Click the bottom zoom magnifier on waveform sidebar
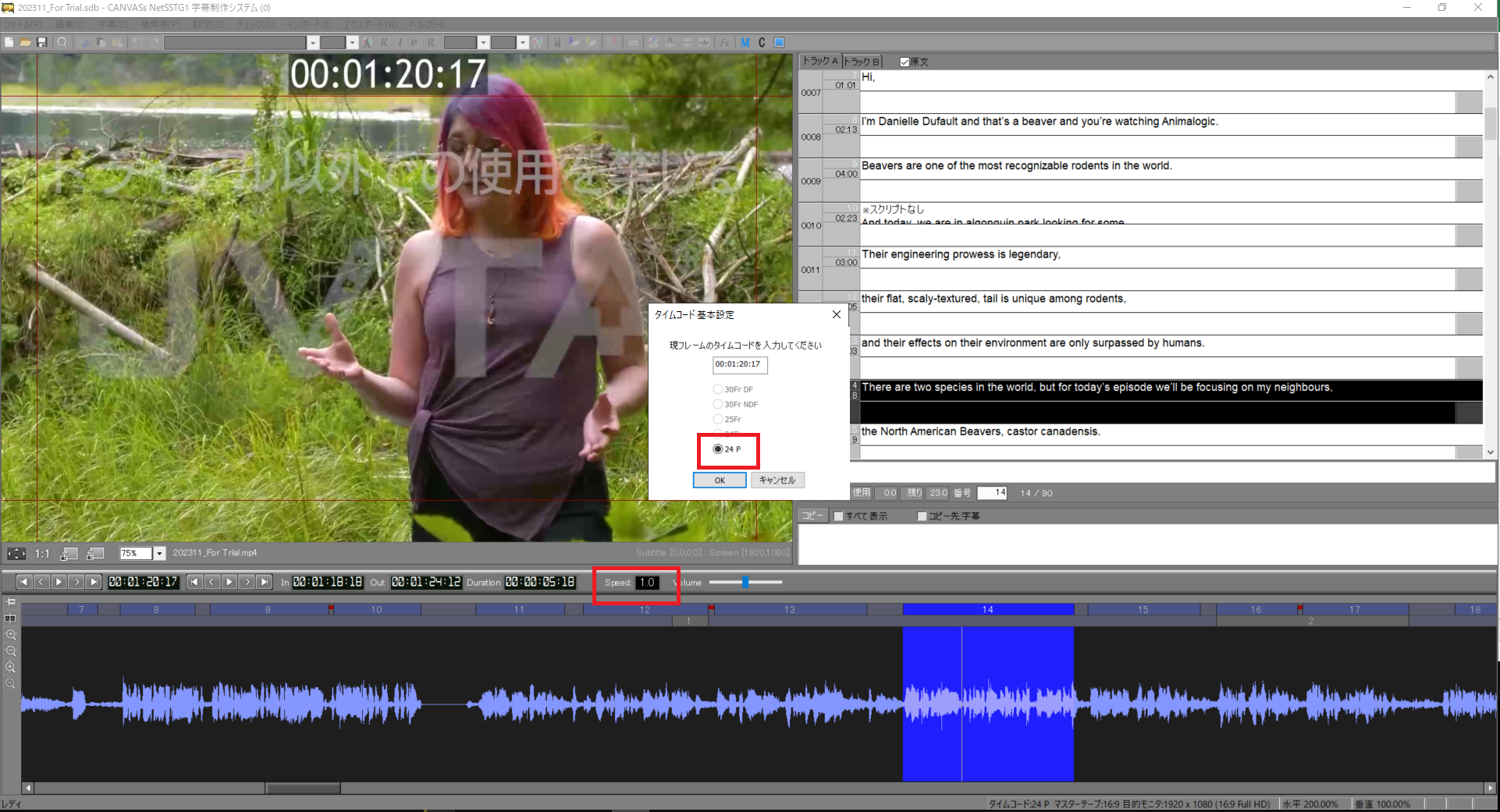The image size is (1500, 812). [x=11, y=683]
